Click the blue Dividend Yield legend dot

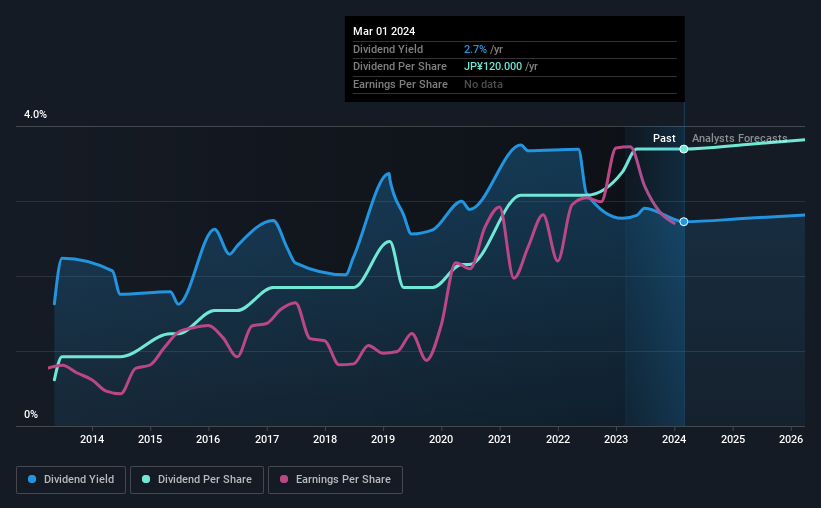click(32, 479)
